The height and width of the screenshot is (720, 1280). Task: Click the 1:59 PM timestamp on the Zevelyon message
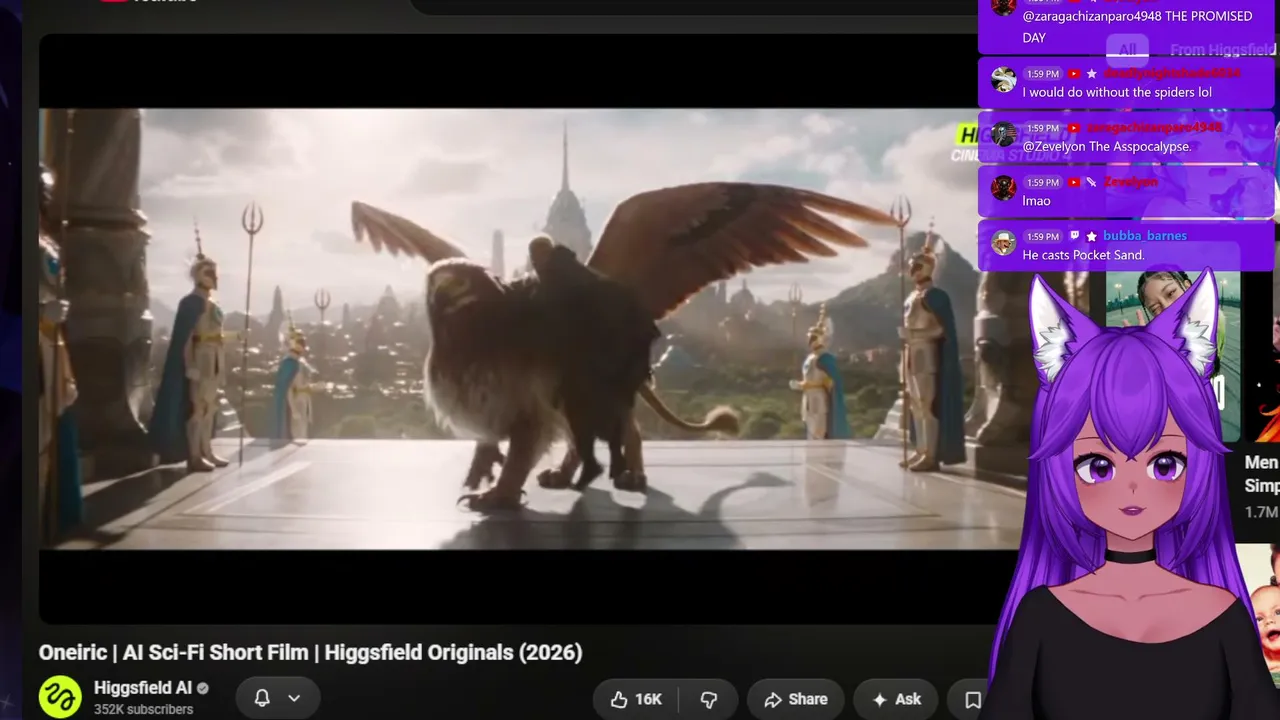click(x=1043, y=182)
